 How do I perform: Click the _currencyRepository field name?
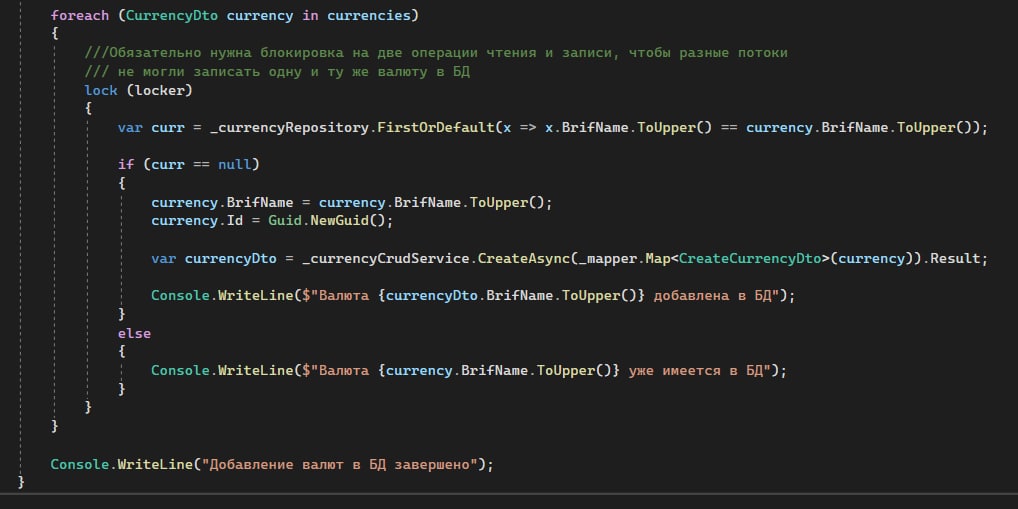click(290, 128)
